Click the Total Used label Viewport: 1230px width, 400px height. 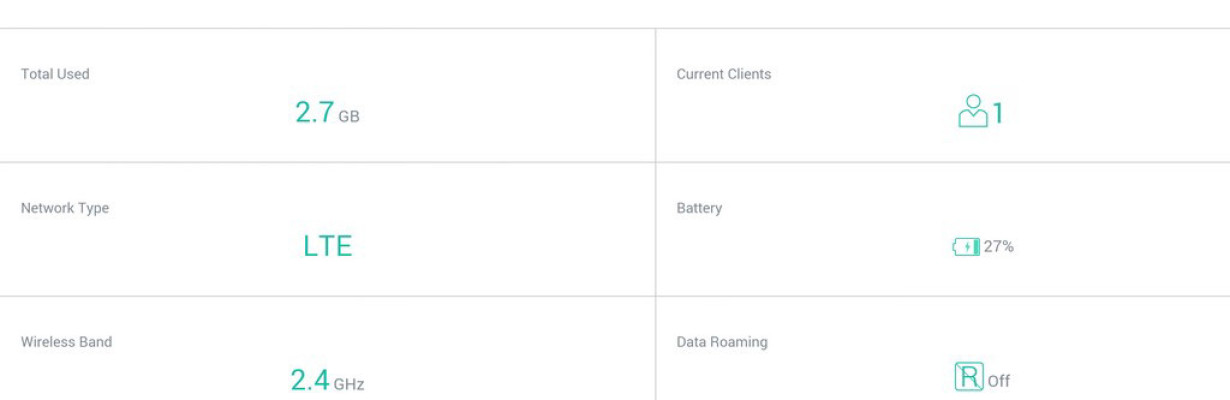point(55,74)
